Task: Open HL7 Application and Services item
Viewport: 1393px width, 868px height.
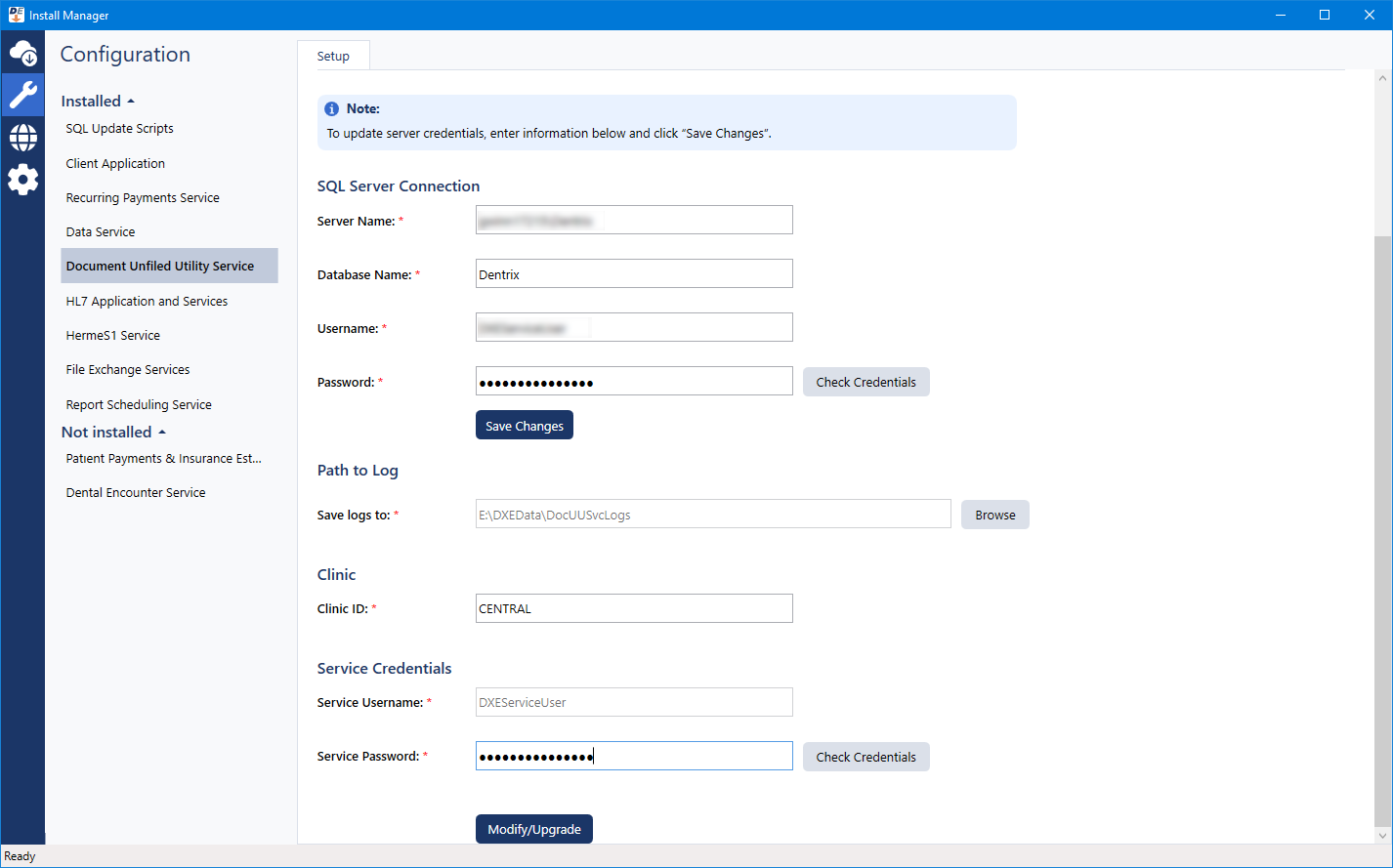Action: [147, 302]
